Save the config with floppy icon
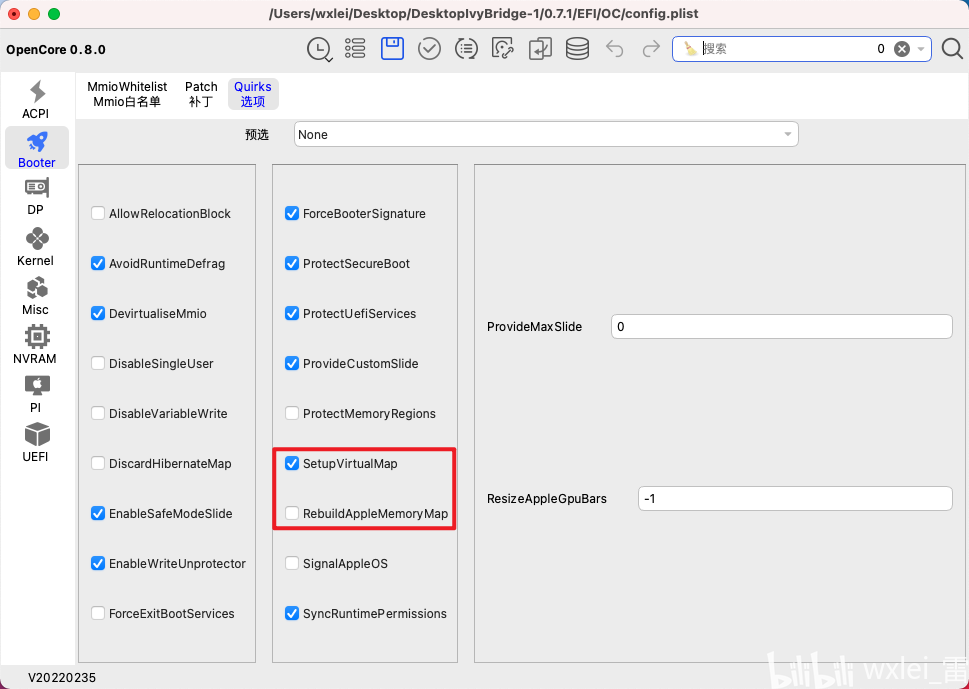 click(392, 48)
